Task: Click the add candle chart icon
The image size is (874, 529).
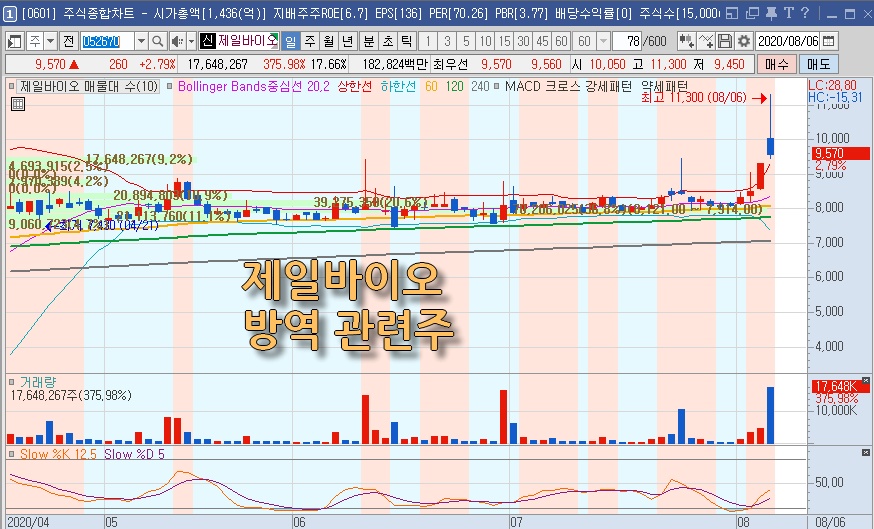Action: tap(686, 41)
